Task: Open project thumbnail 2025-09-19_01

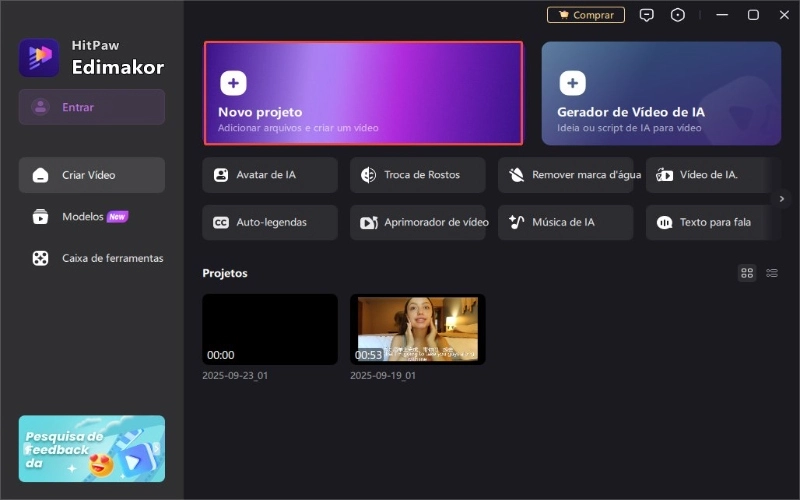Action: point(417,329)
